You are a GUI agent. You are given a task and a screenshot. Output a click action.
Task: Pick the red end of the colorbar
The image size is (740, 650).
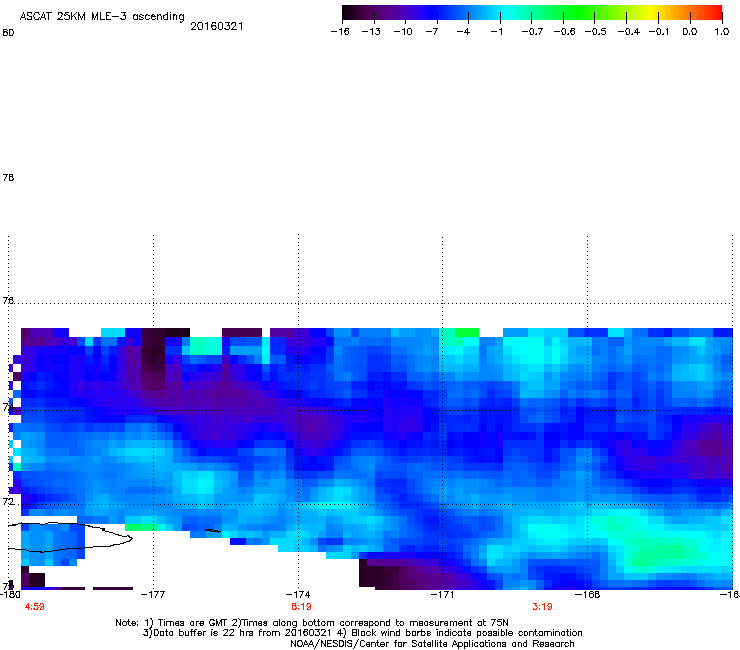[x=714, y=12]
